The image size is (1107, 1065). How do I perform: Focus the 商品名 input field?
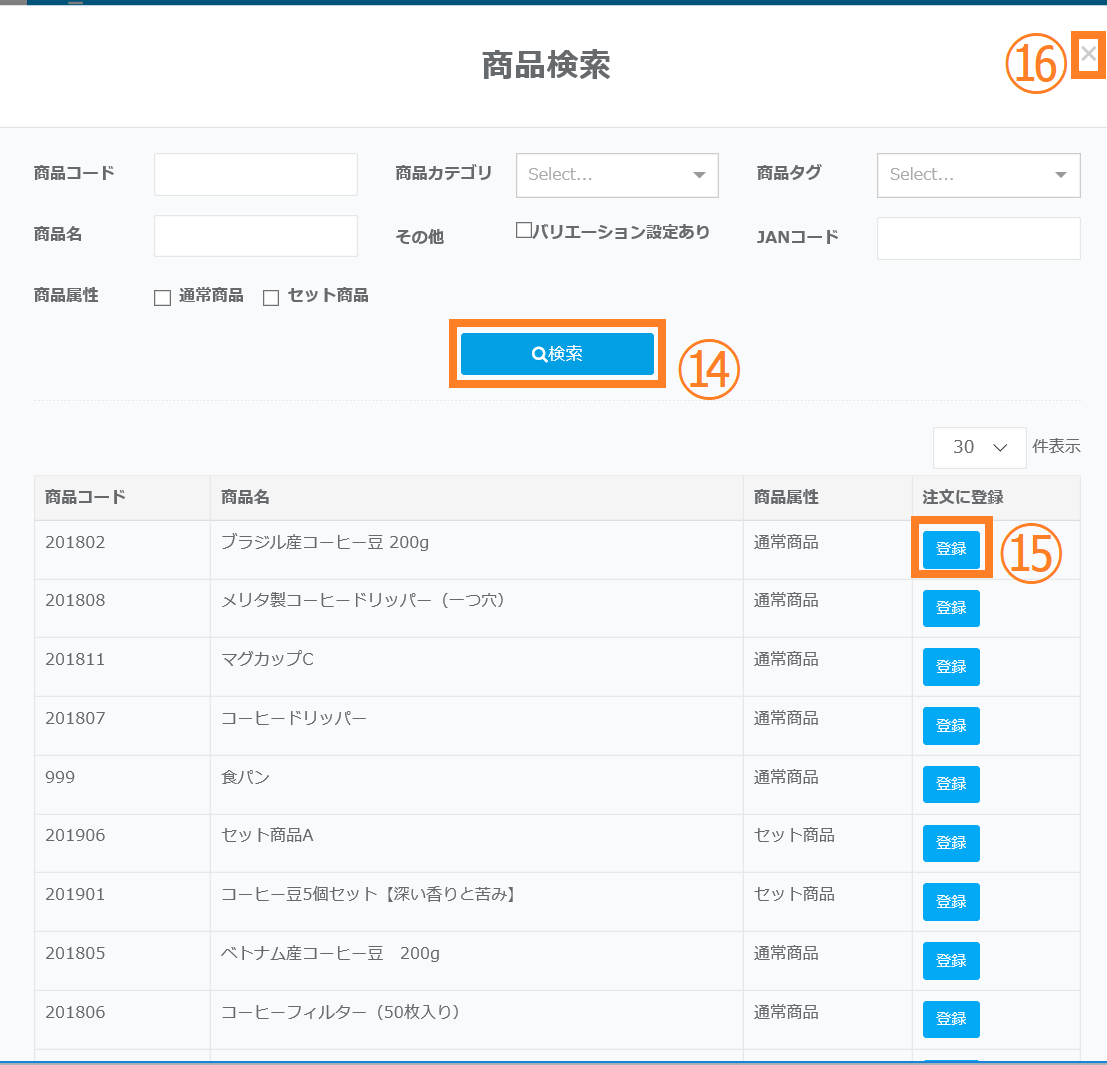(256, 236)
